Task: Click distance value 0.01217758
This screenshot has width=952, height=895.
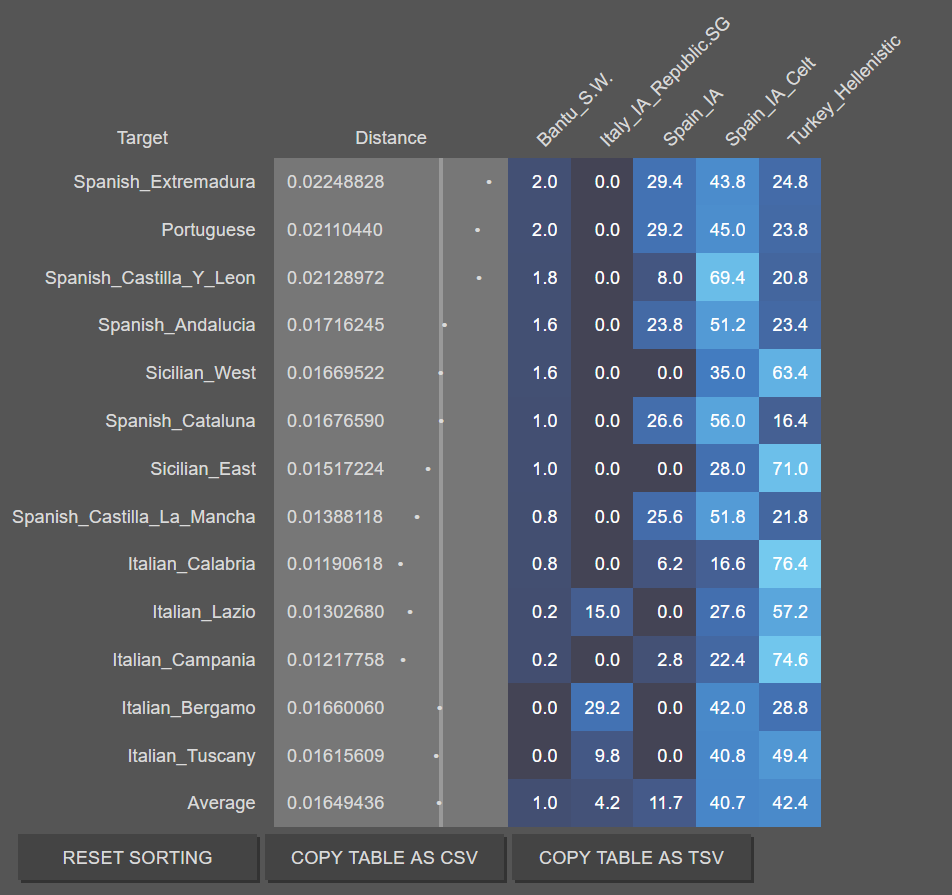Action: [x=336, y=659]
